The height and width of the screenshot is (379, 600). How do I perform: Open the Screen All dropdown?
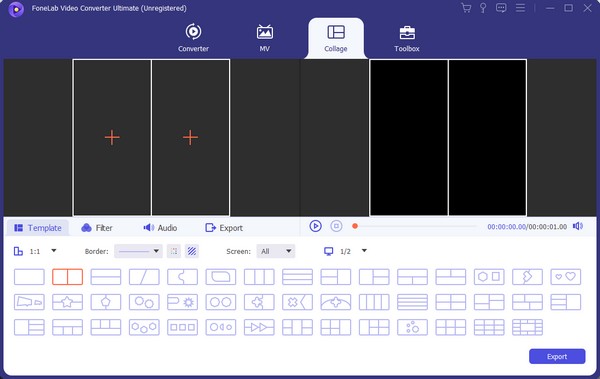pos(276,251)
